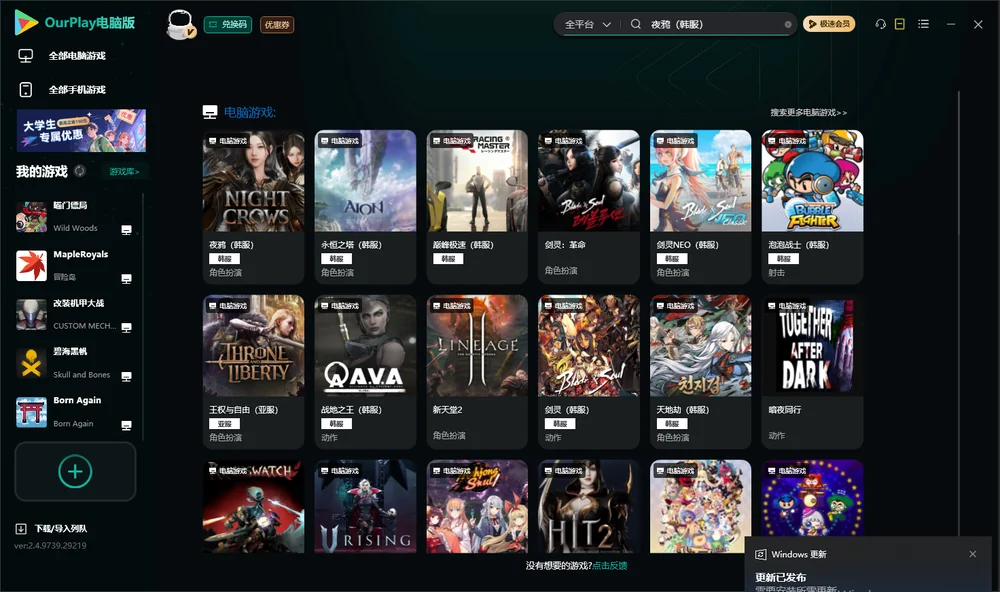1000x592 pixels.
Task: Click the 兑换码 redeem code button
Action: (228, 24)
